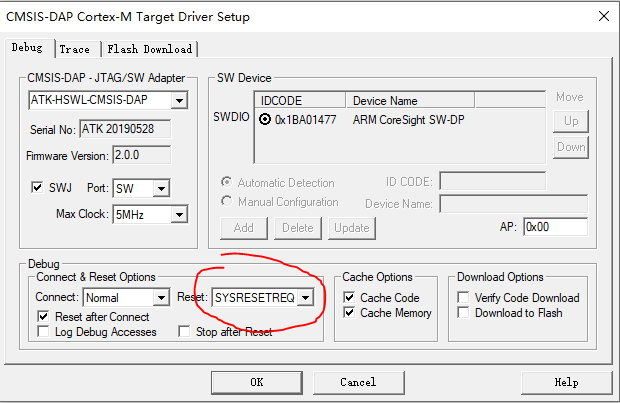Expand the Connect Normal dropdown
The image size is (620, 403).
coord(161,297)
